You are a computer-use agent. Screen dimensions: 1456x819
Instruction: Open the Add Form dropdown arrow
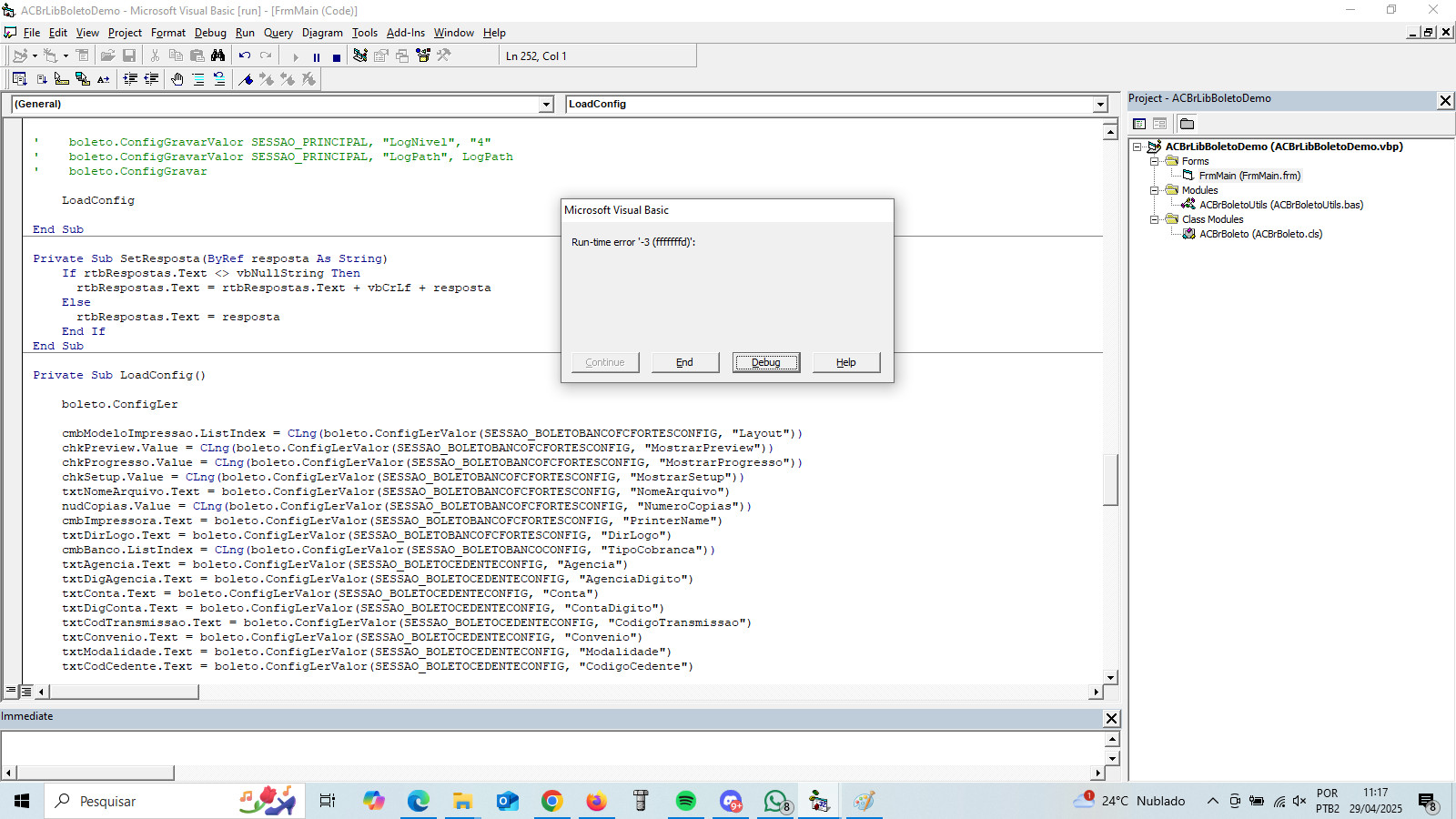point(66,56)
